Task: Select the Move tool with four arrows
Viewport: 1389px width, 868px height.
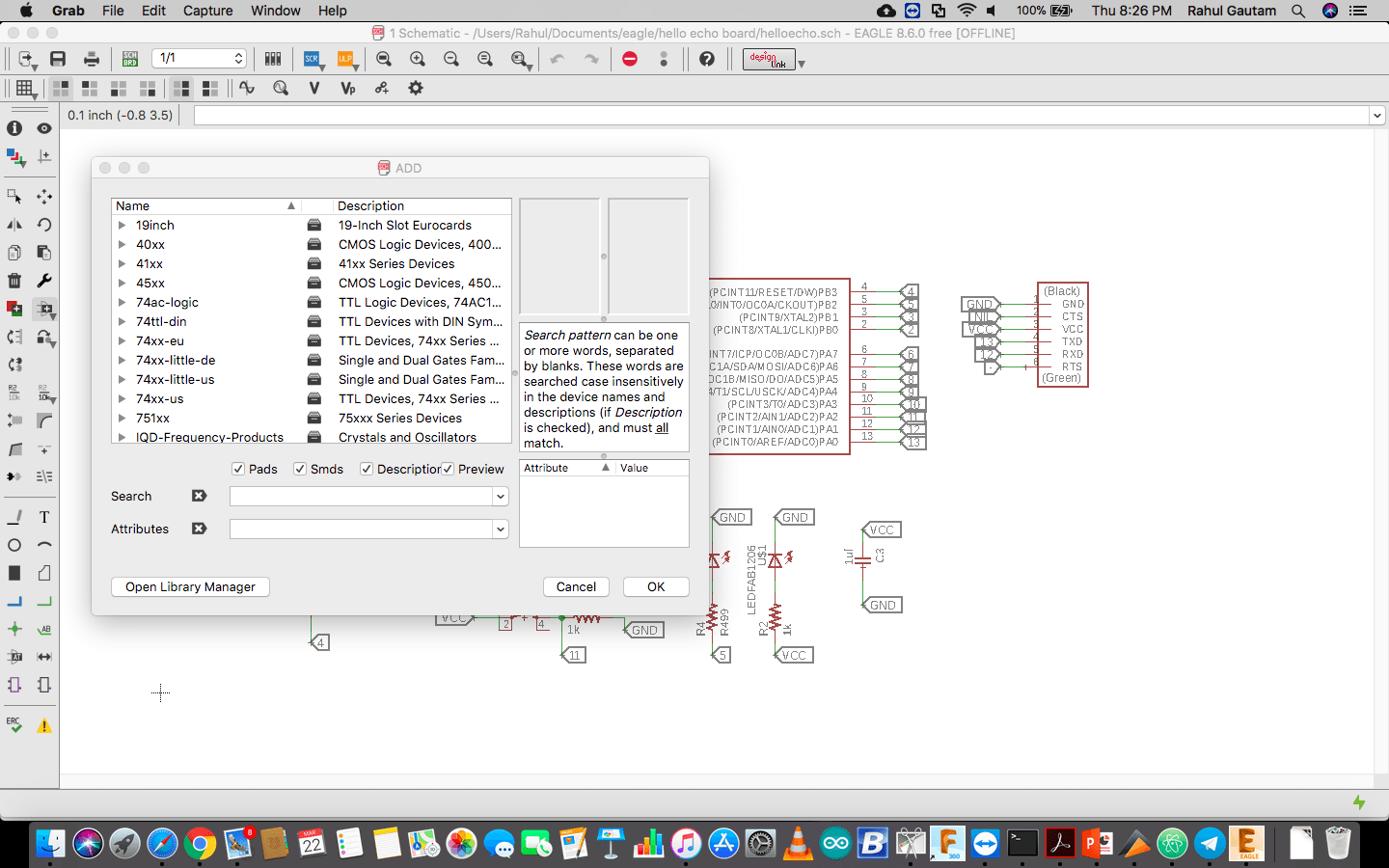Action: (44, 196)
